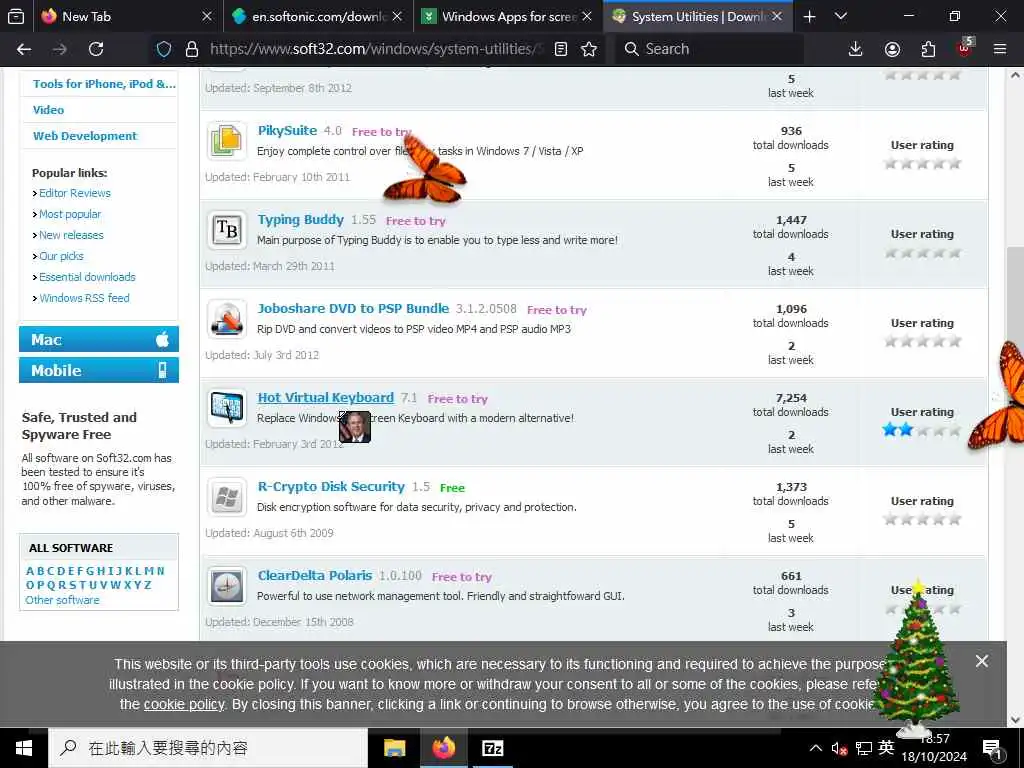Open the Most popular link
The height and width of the screenshot is (768, 1024).
coord(70,214)
